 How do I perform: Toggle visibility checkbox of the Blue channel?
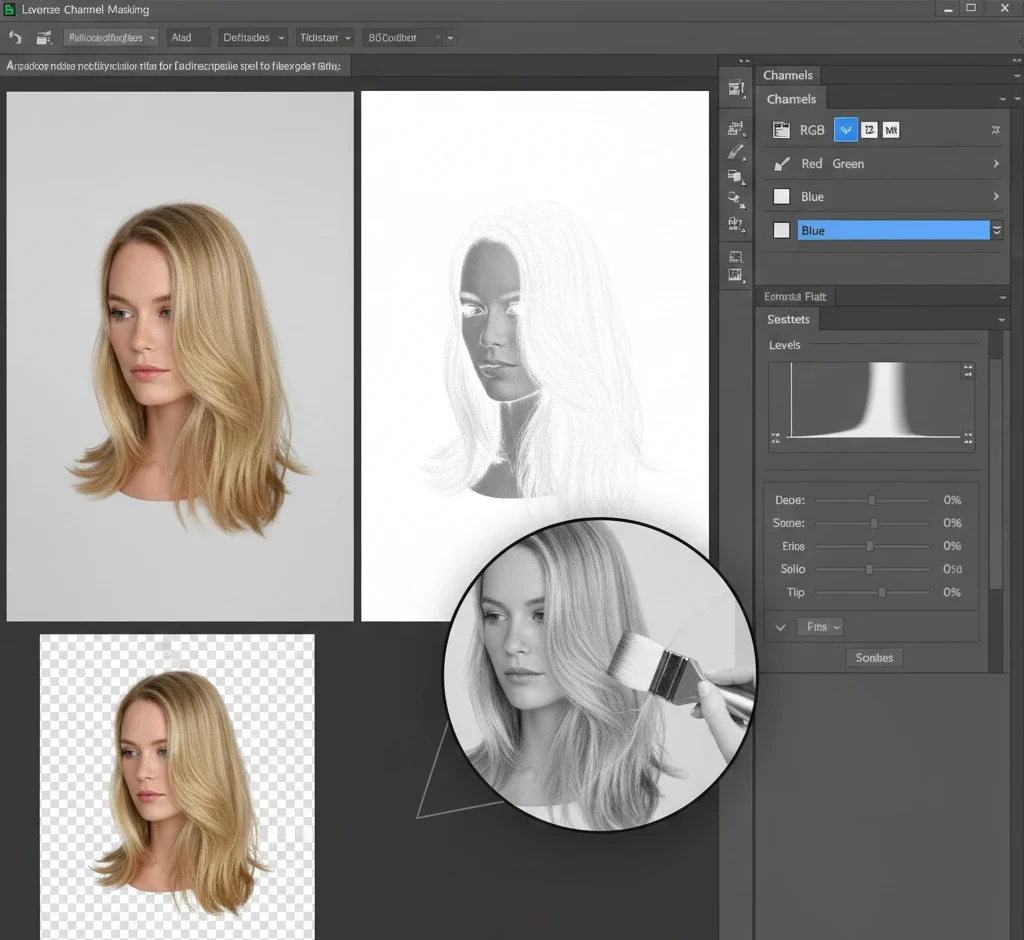click(781, 196)
